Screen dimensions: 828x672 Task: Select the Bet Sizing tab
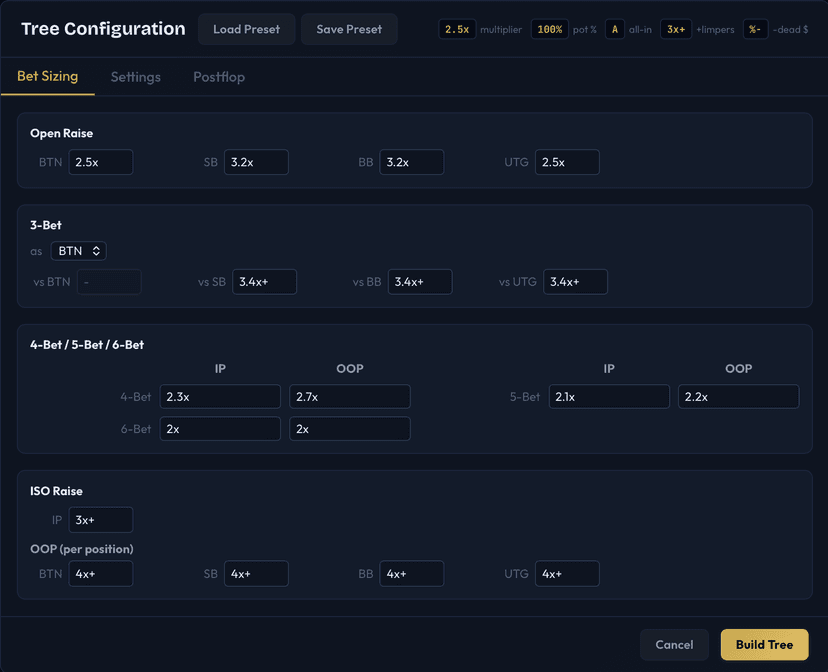coord(48,77)
